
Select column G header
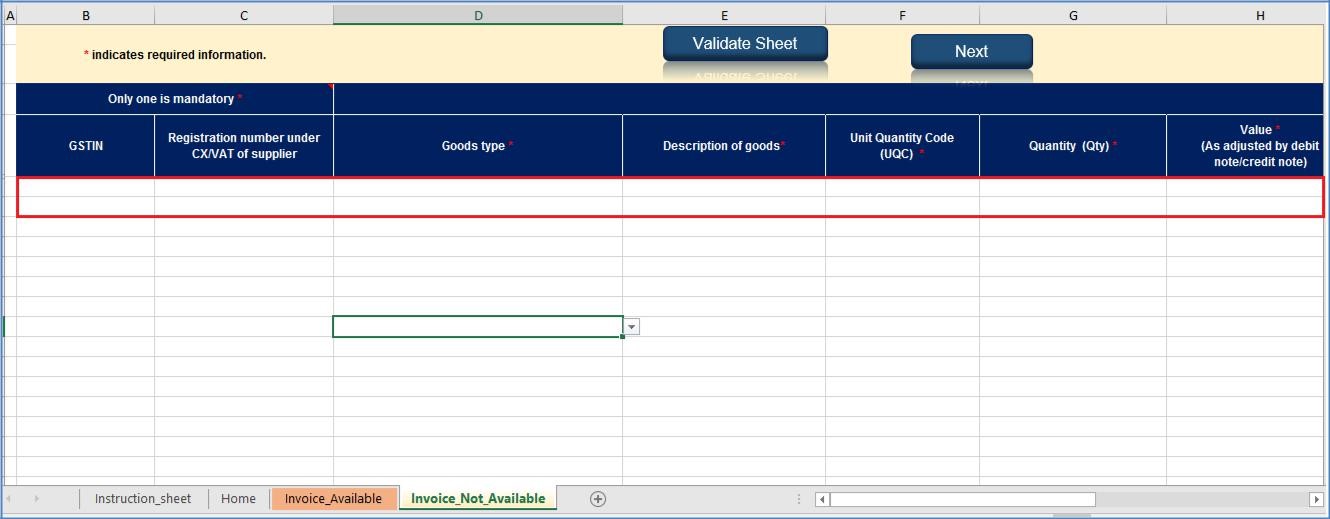click(1073, 15)
